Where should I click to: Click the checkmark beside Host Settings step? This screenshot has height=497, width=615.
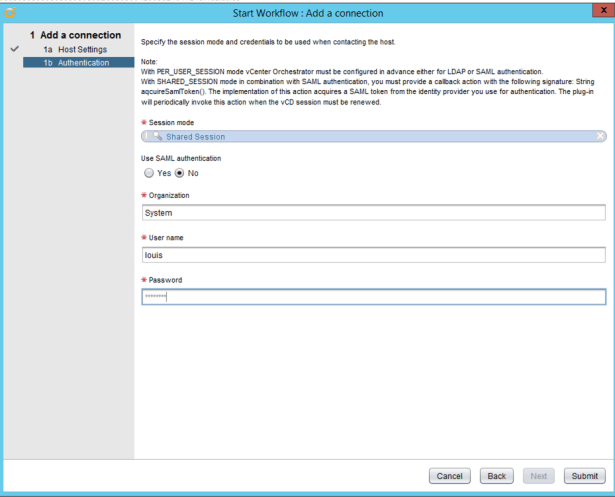(14, 49)
